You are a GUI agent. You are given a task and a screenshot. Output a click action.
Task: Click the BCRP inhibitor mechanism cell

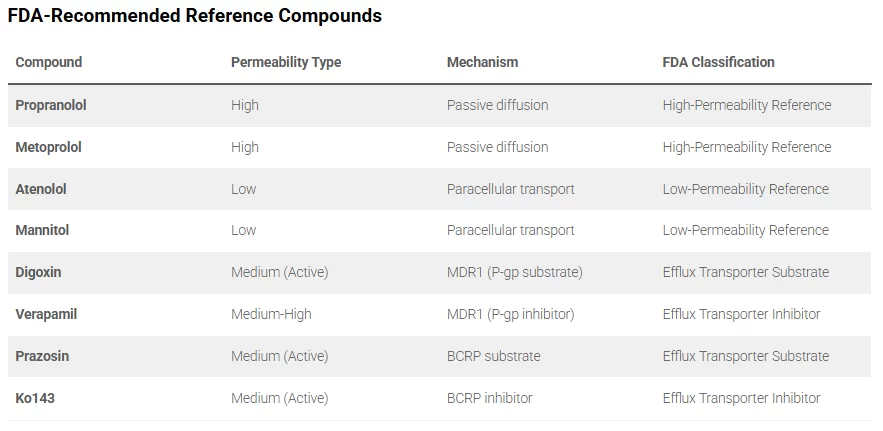489,398
